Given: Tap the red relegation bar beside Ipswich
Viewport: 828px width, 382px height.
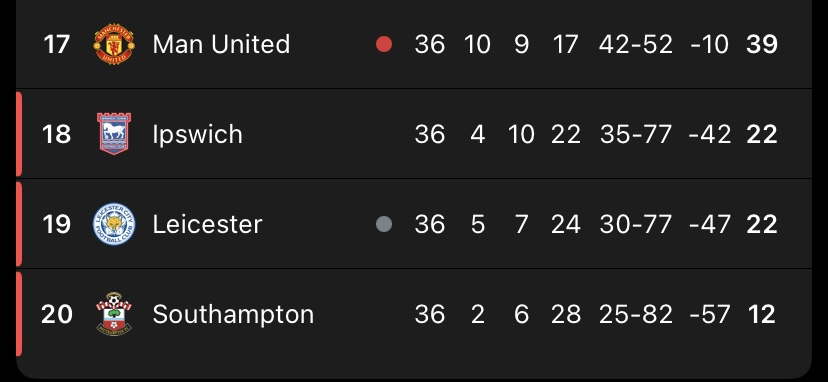Looking at the screenshot, I should 19,134.
